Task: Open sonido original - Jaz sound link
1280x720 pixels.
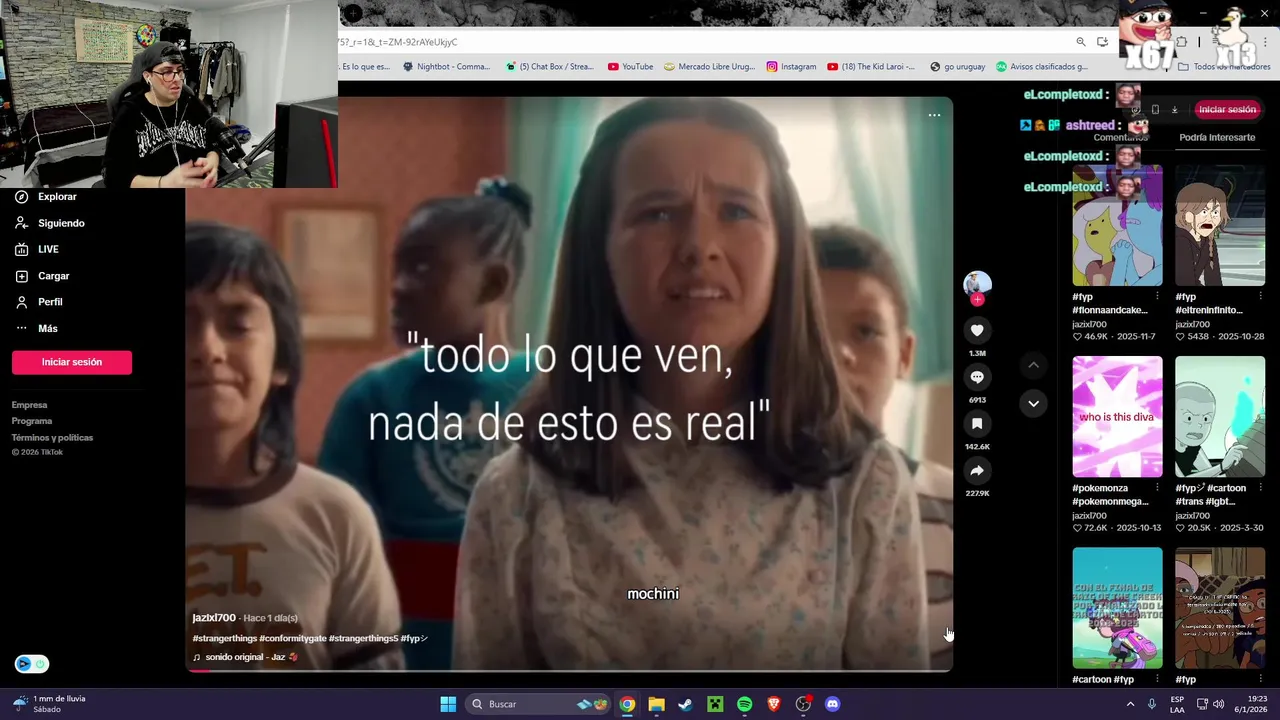Action: [x=245, y=657]
